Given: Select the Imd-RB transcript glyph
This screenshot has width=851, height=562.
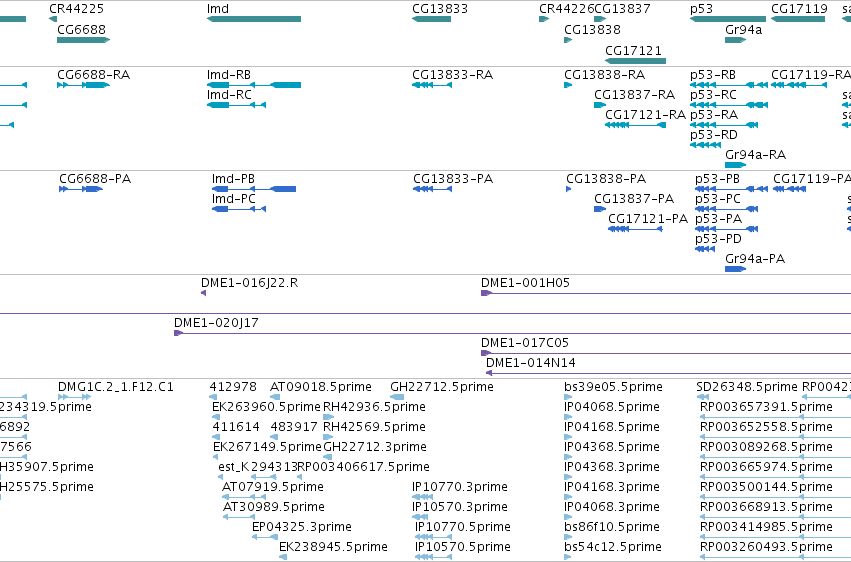Looking at the screenshot, I should tap(253, 85).
